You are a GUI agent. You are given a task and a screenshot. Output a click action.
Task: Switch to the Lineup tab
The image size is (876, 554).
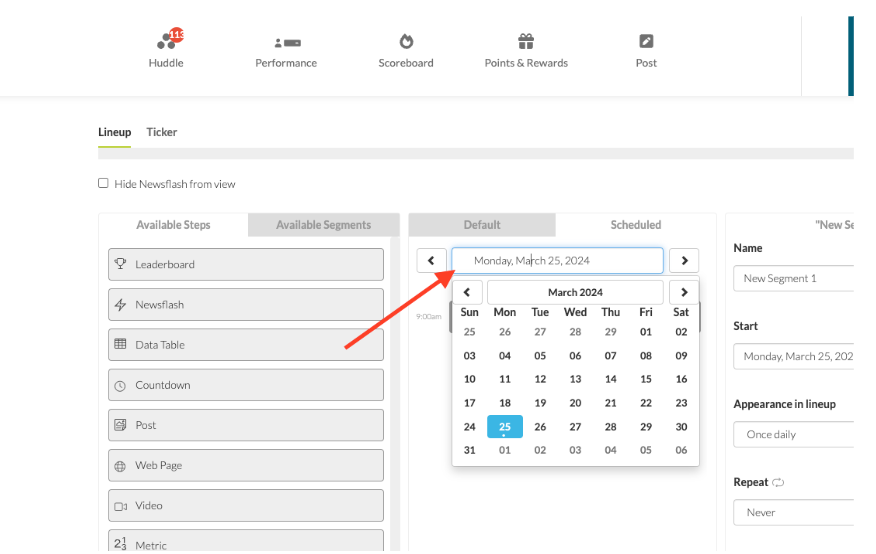[x=115, y=132]
